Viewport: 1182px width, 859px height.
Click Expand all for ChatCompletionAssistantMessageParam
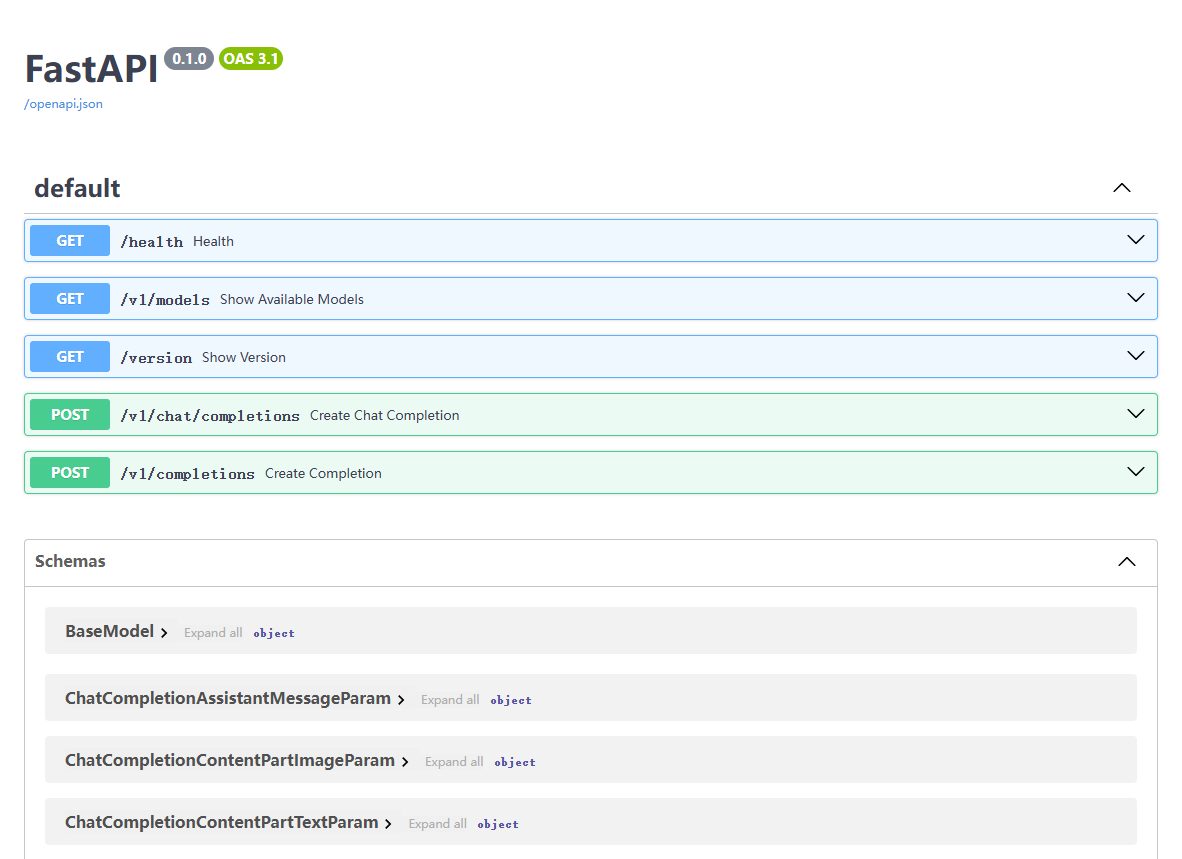pyautogui.click(x=450, y=700)
